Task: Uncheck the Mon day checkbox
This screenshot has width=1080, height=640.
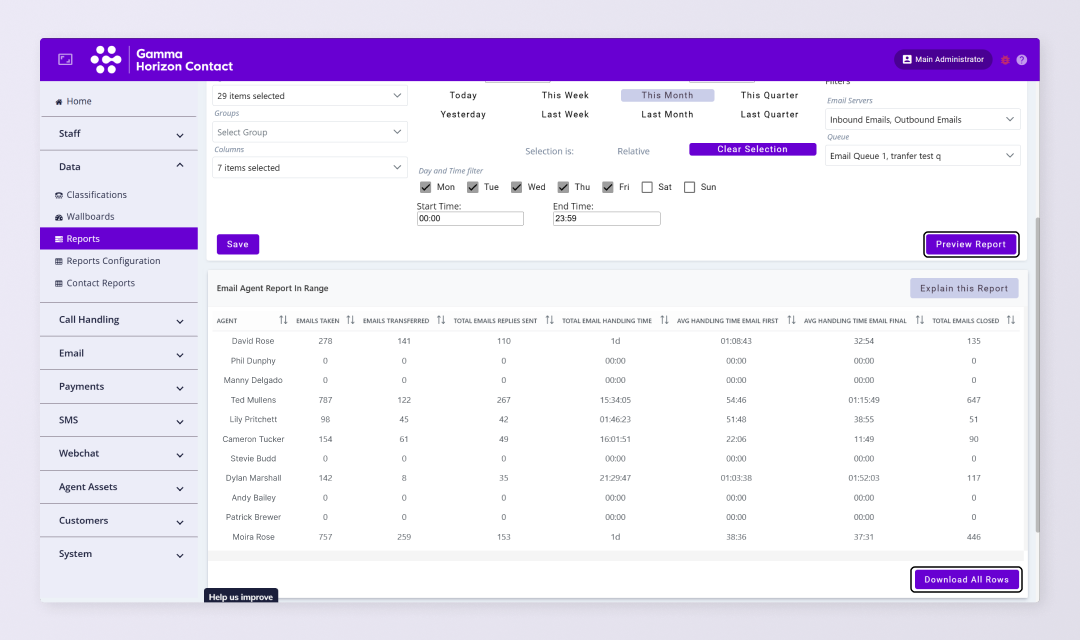Action: 426,187
